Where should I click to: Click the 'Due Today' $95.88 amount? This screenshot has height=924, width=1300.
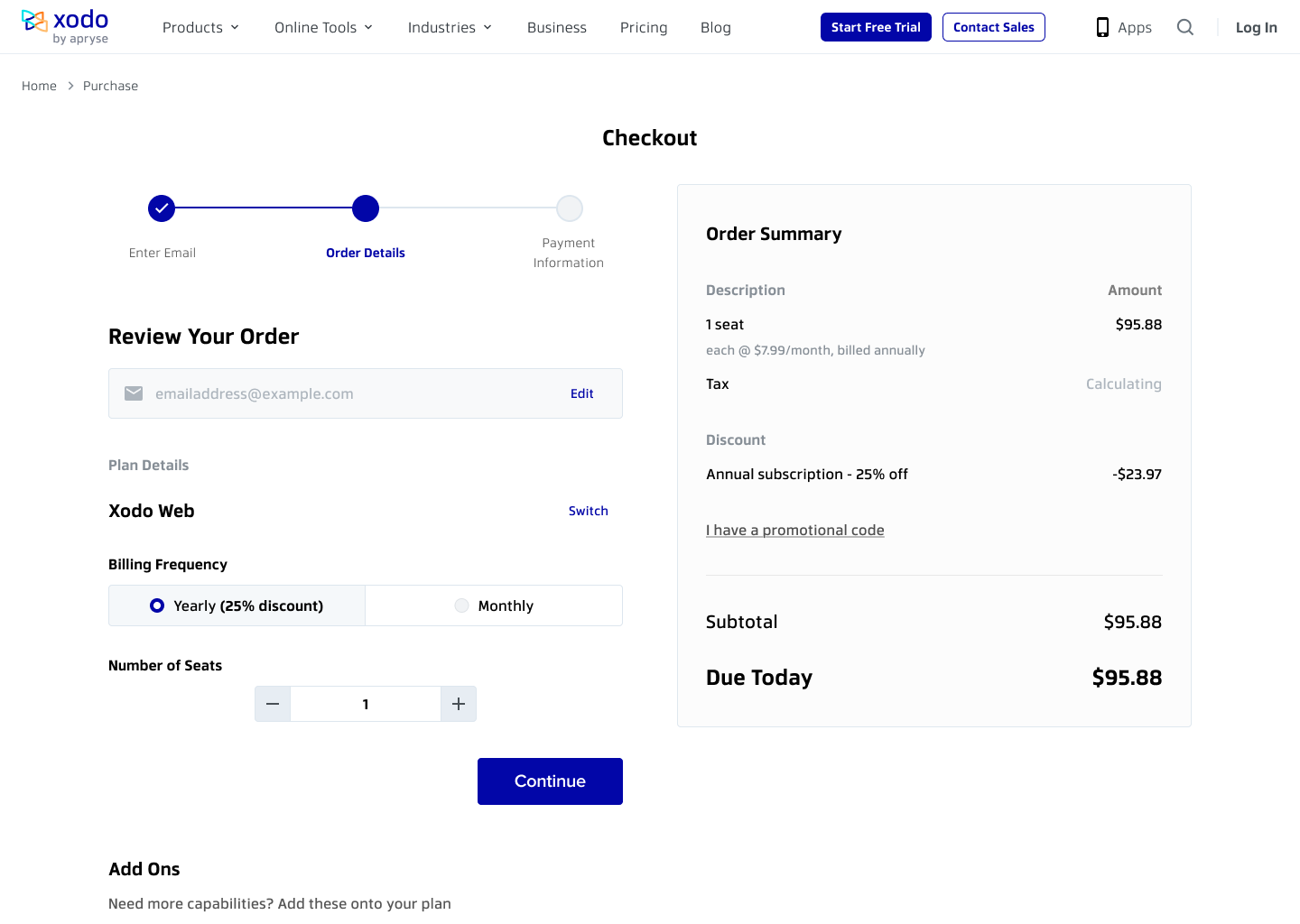(x=1127, y=678)
